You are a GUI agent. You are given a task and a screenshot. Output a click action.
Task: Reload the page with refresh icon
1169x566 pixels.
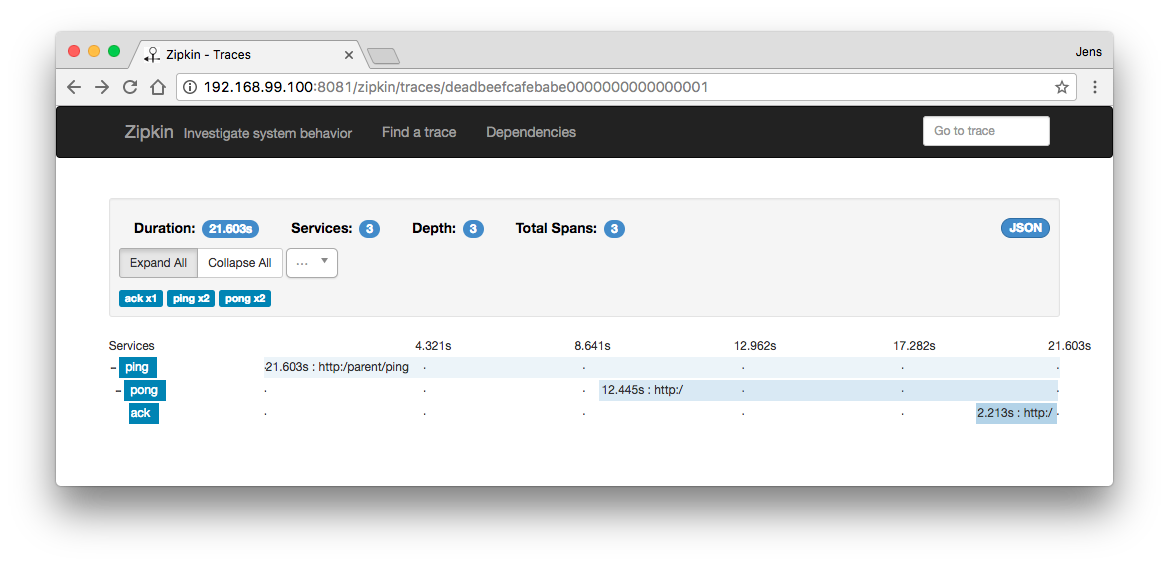(130, 87)
